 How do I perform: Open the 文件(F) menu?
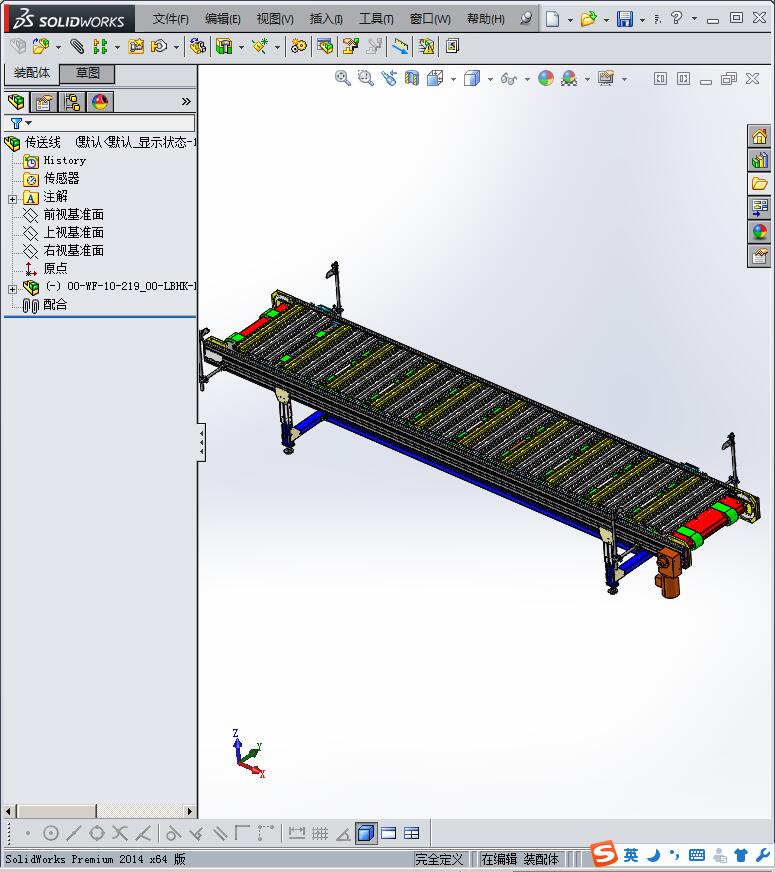coord(171,19)
